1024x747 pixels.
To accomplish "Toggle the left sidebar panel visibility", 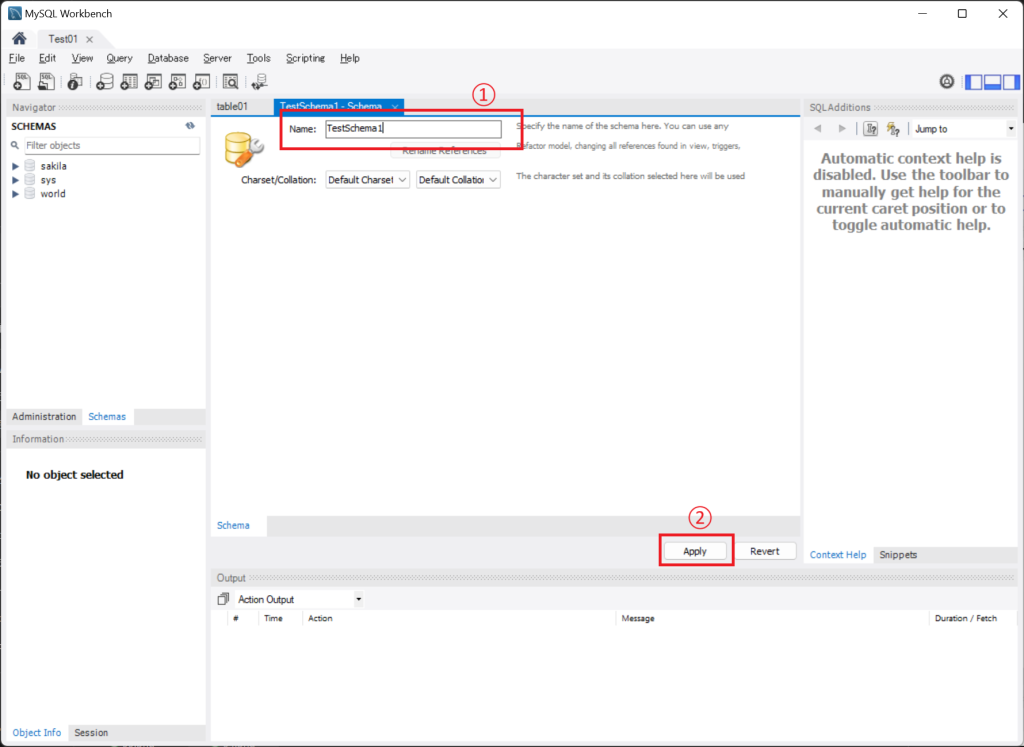I will 974,82.
